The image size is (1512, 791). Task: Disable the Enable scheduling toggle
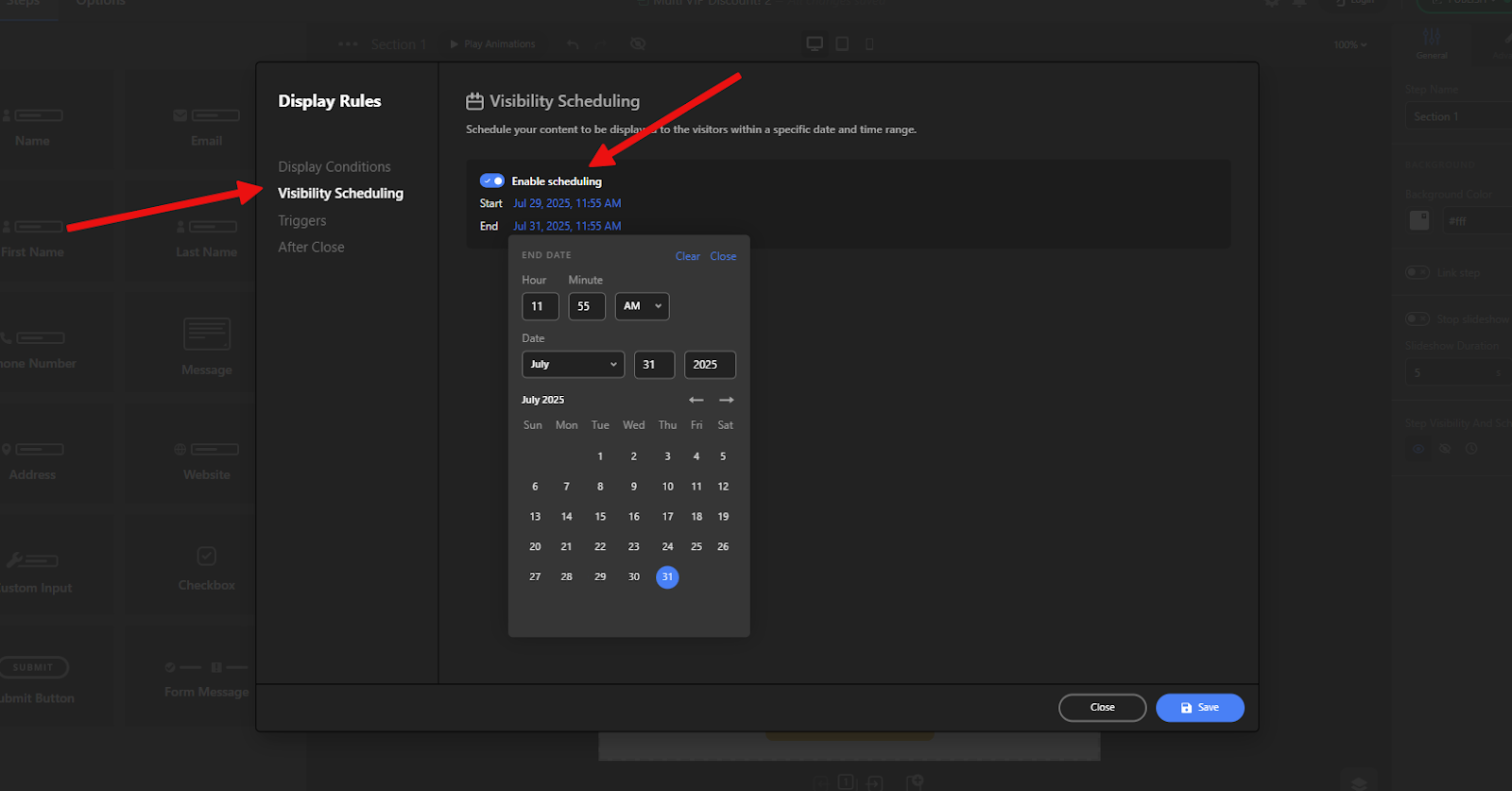pyautogui.click(x=491, y=181)
